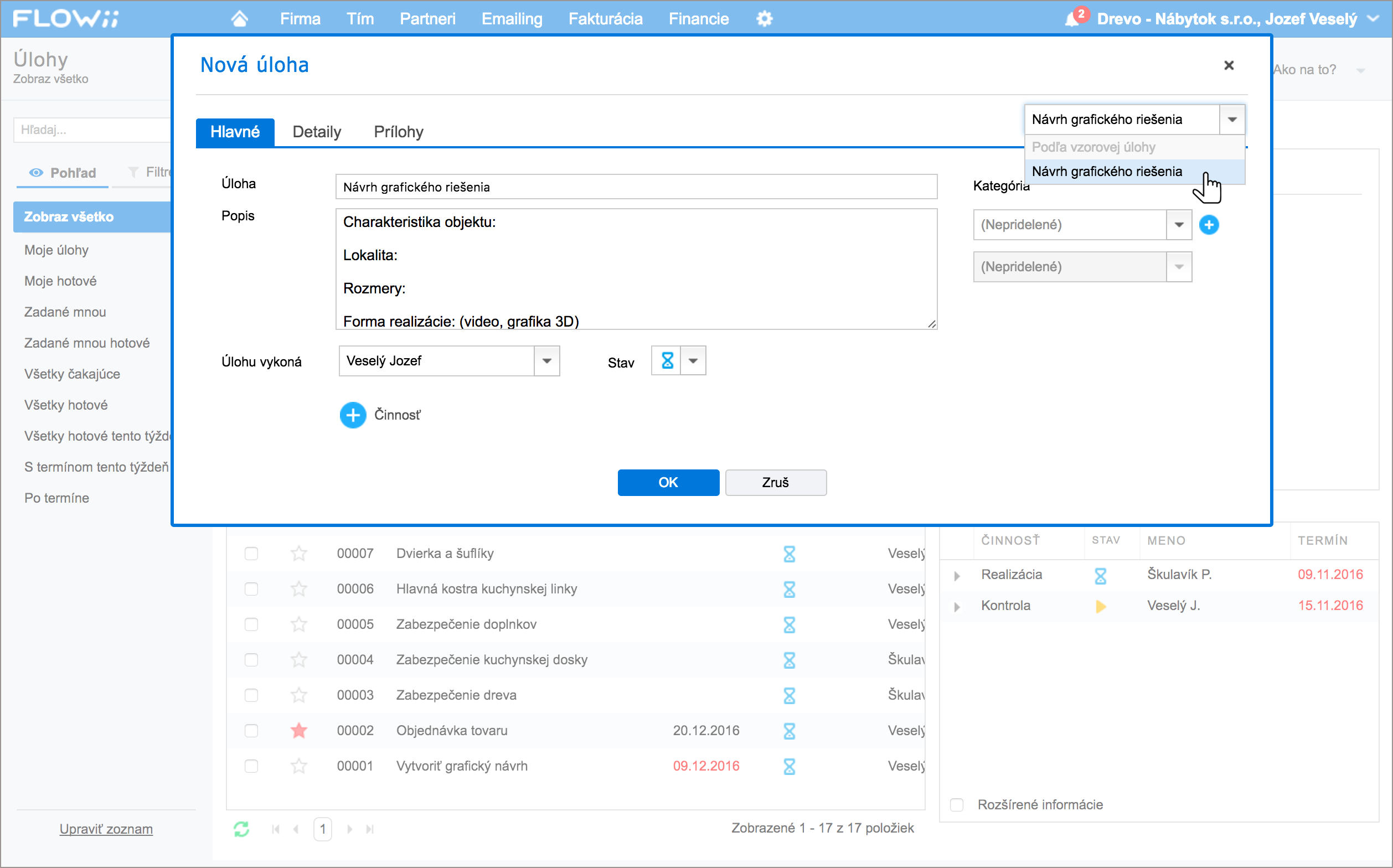Switch to the Detaily tab
This screenshot has width=1393, height=868.
(x=316, y=131)
